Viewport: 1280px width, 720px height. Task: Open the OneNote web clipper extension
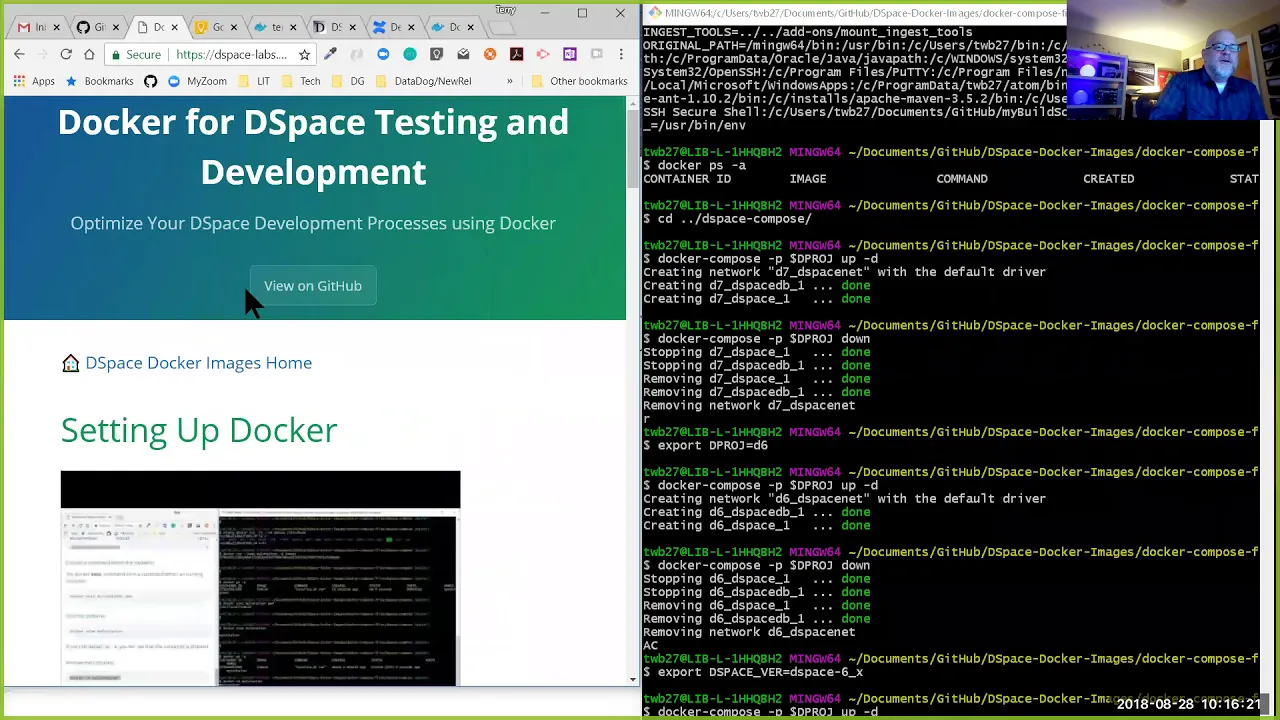pyautogui.click(x=569, y=54)
